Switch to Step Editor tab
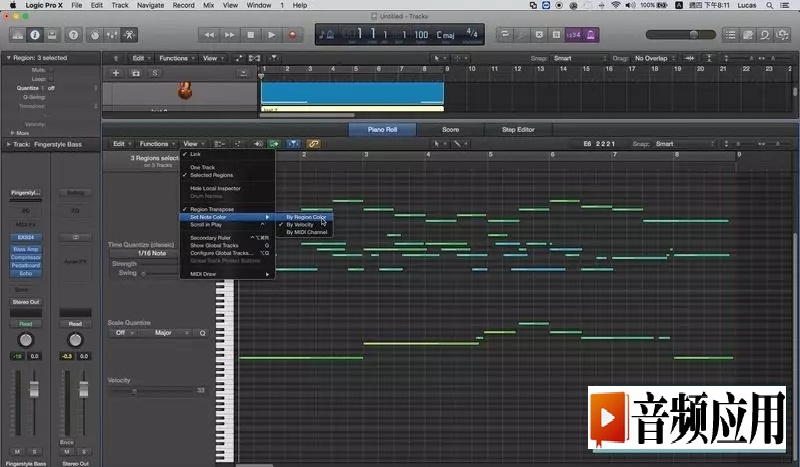The height and width of the screenshot is (467, 800). 518,130
